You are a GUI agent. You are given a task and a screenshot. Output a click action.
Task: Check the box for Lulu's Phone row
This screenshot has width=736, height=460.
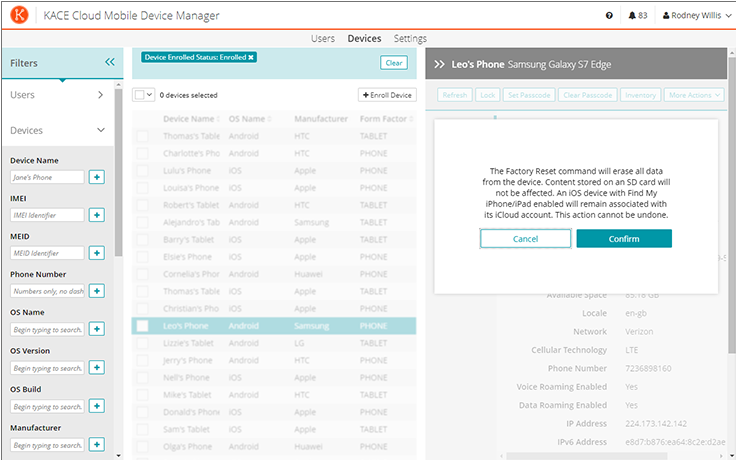tap(142, 171)
